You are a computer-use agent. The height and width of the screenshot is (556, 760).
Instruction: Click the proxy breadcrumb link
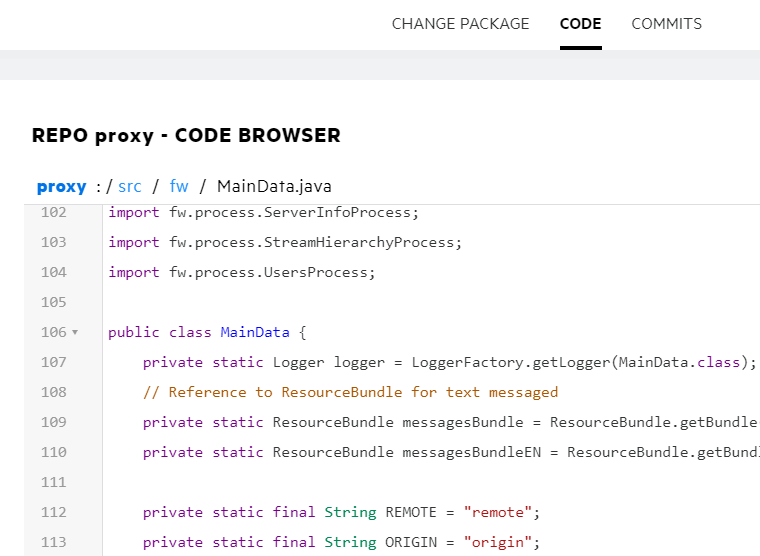[x=61, y=187]
